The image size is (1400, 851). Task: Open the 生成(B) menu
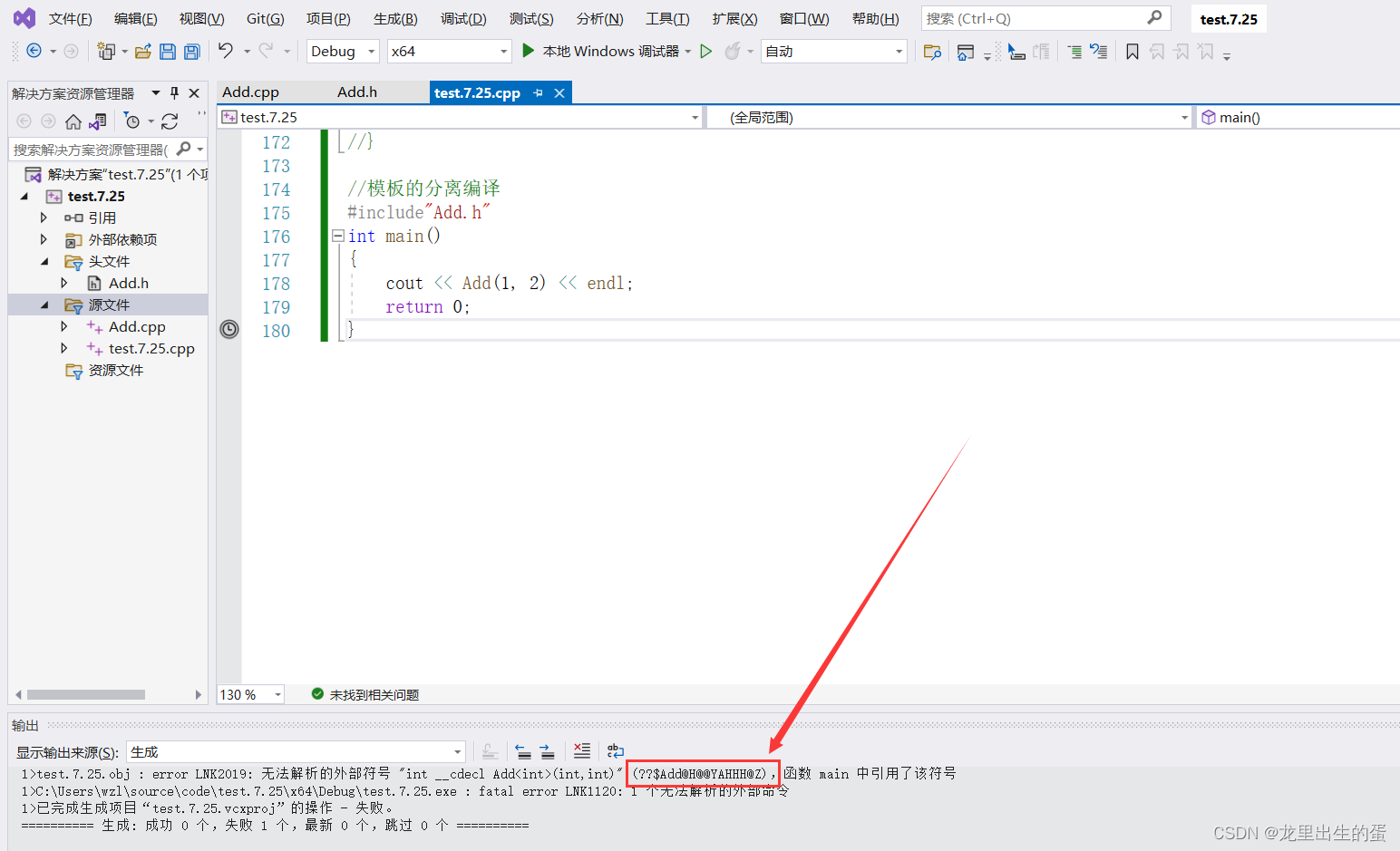[395, 18]
